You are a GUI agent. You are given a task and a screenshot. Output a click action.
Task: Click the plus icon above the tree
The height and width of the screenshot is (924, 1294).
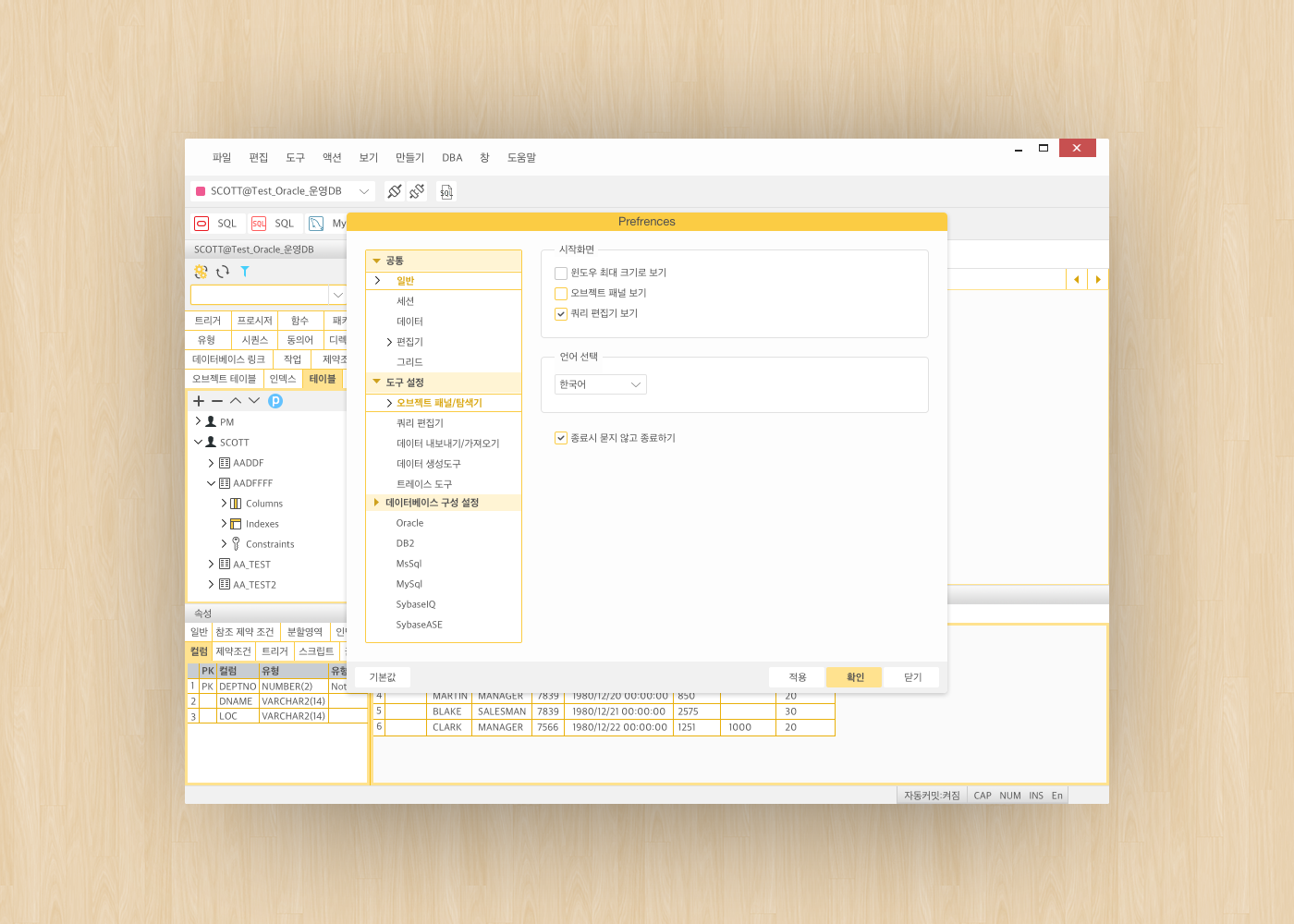pos(199,401)
